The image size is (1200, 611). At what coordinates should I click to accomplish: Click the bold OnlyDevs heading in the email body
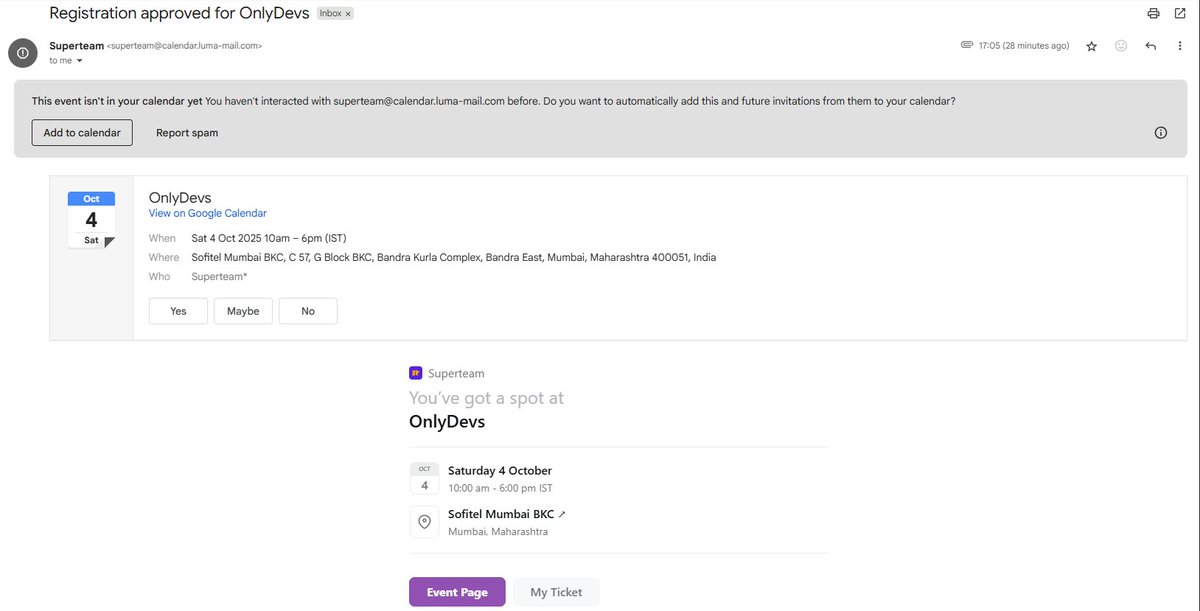(447, 422)
